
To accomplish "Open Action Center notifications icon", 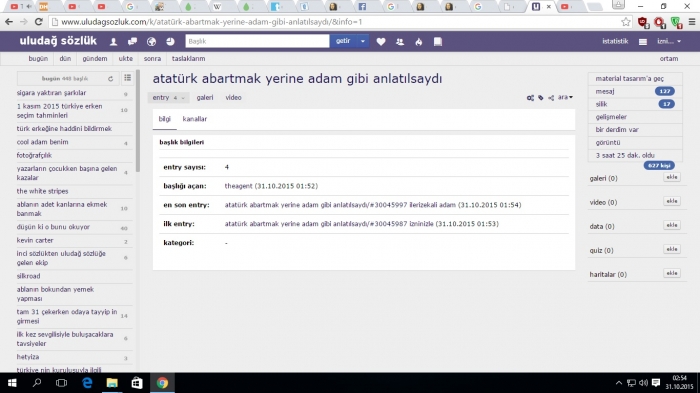I will point(656,383).
